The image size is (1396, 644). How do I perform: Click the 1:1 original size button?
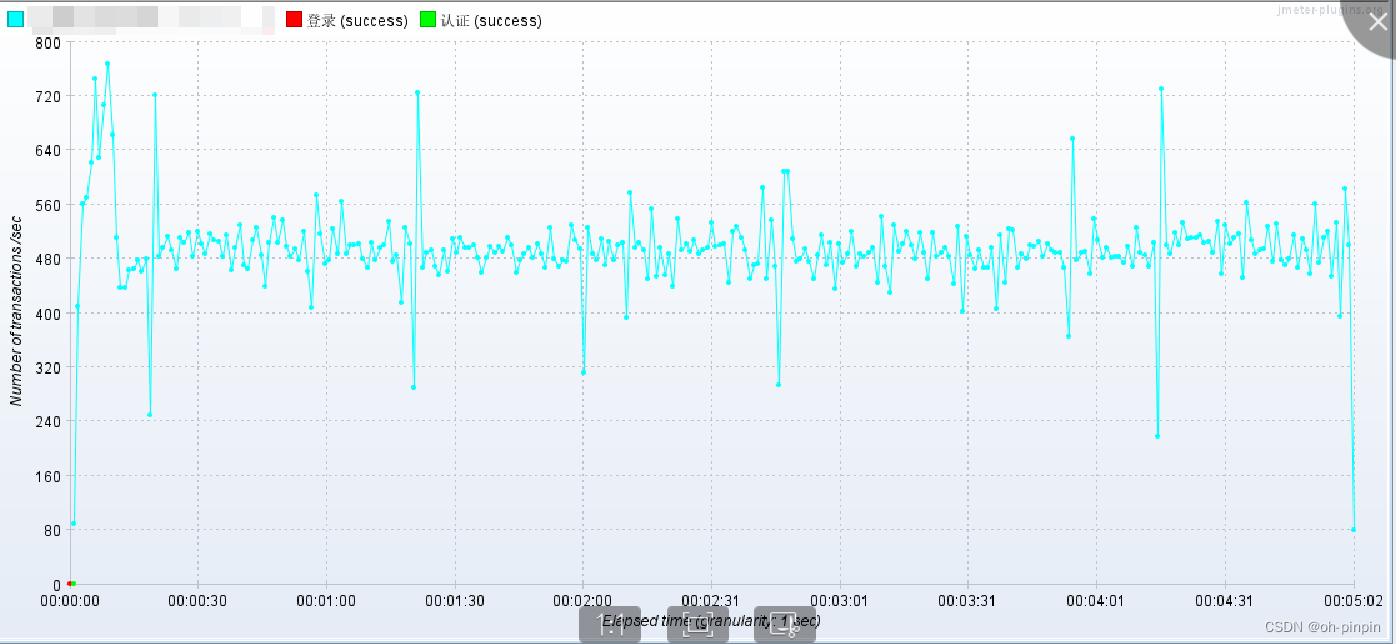[x=610, y=624]
